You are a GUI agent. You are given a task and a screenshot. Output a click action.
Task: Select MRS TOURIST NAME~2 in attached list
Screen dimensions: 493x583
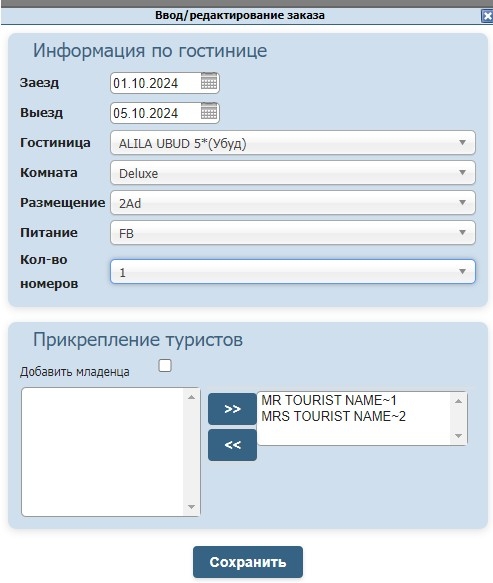[x=334, y=416]
